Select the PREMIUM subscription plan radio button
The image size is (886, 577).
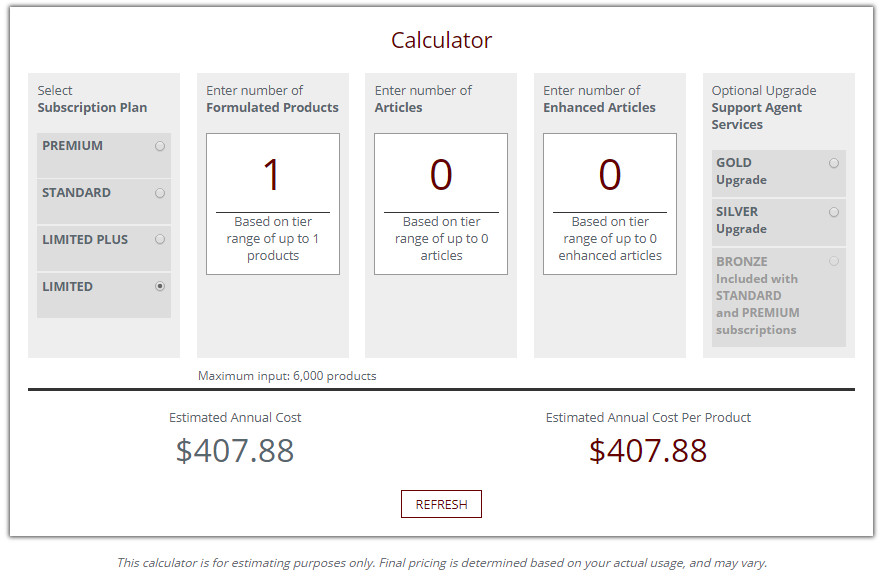(160, 146)
